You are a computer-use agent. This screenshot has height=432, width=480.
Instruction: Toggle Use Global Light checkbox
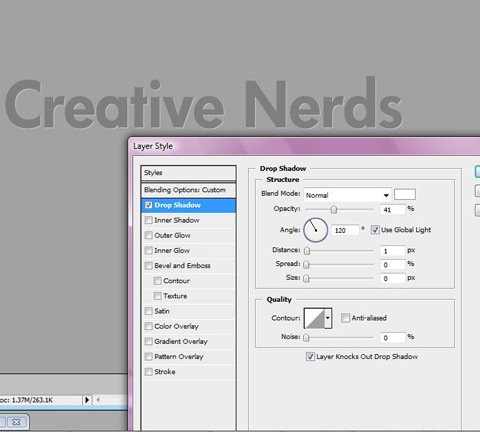point(375,230)
